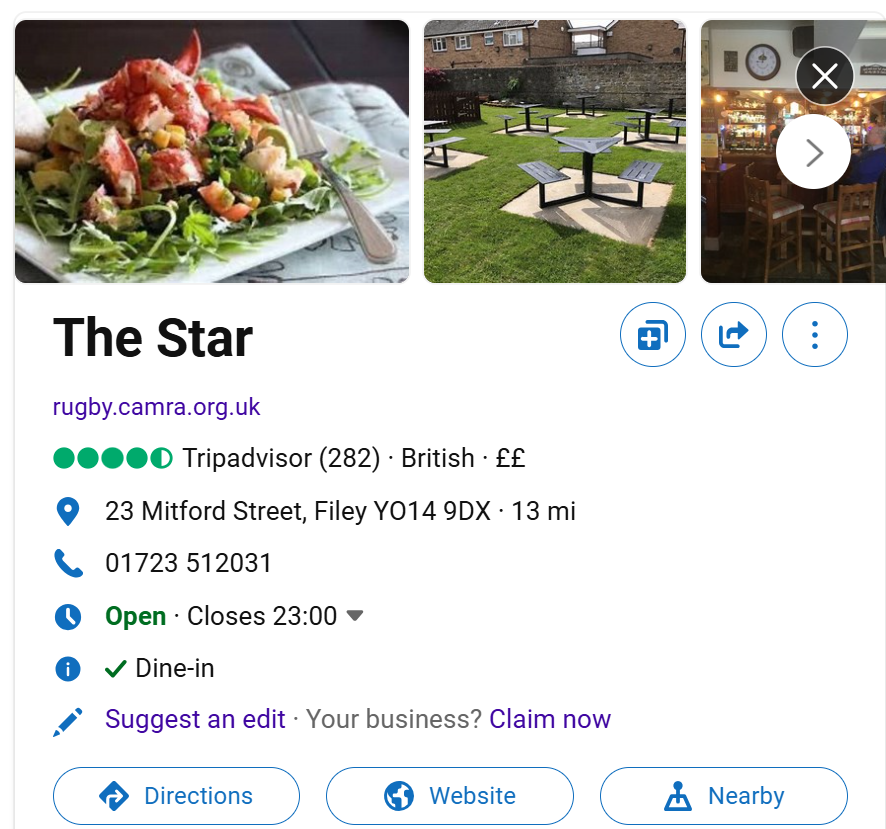Viewport: 886px width, 829px height.
Task: Click the Tripadvisor rating bubbles
Action: [x=112, y=459]
